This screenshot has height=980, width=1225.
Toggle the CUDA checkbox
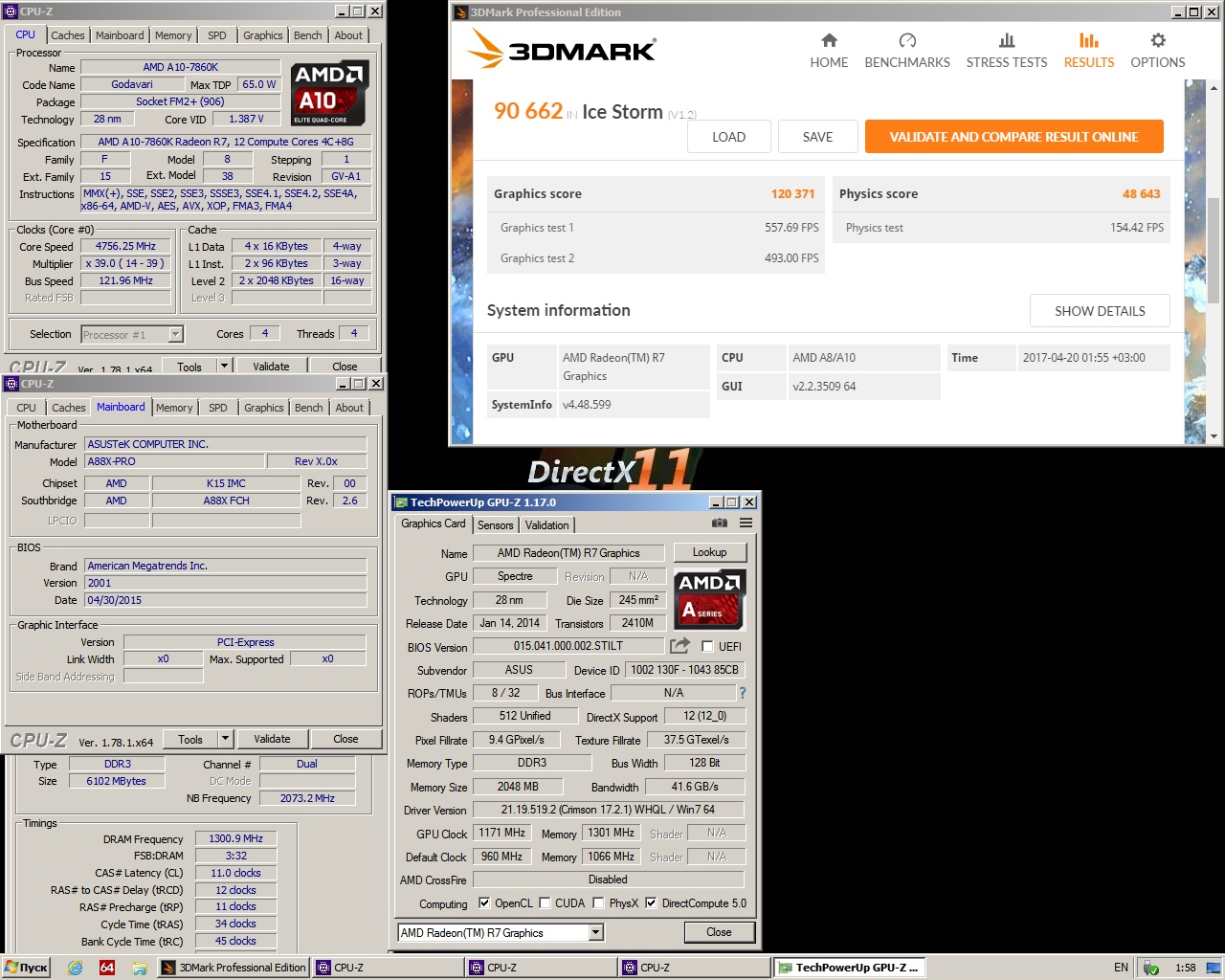click(x=545, y=902)
